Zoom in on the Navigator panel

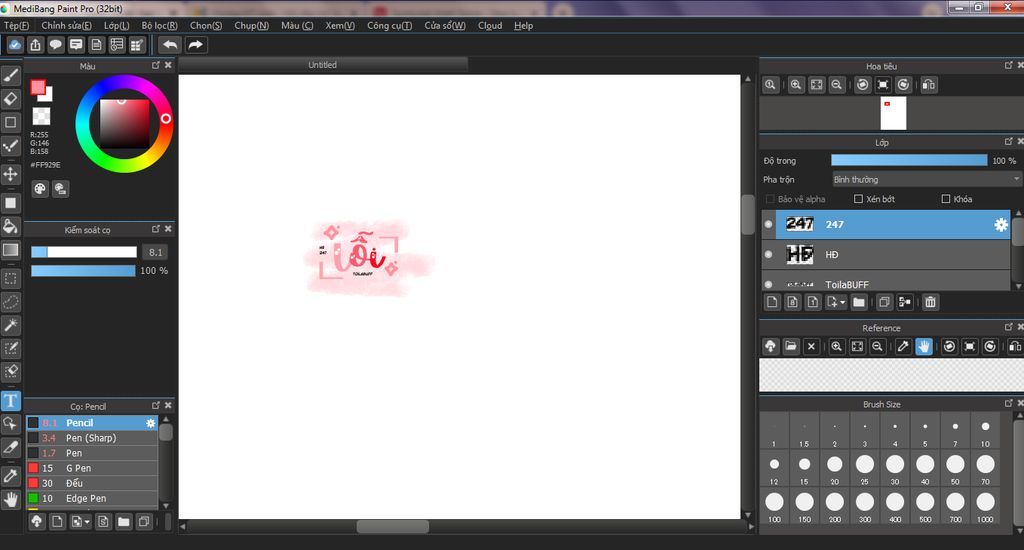point(795,85)
